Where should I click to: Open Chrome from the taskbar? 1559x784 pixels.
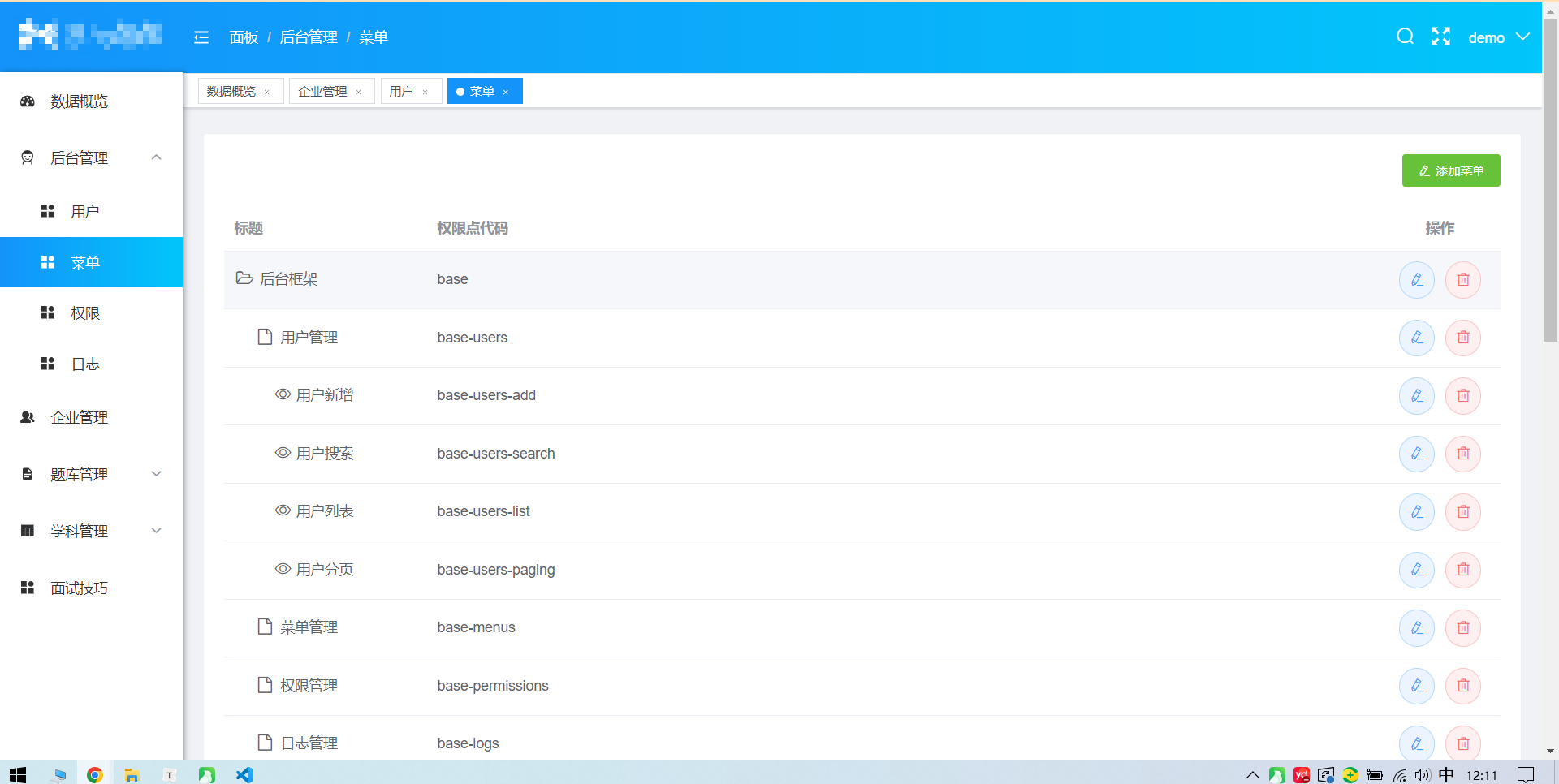tap(95, 775)
